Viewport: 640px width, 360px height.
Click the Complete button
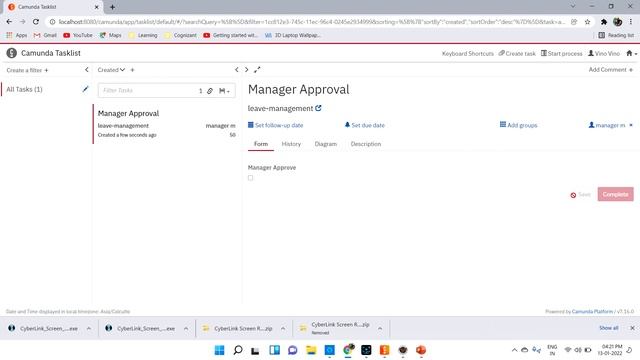point(616,194)
